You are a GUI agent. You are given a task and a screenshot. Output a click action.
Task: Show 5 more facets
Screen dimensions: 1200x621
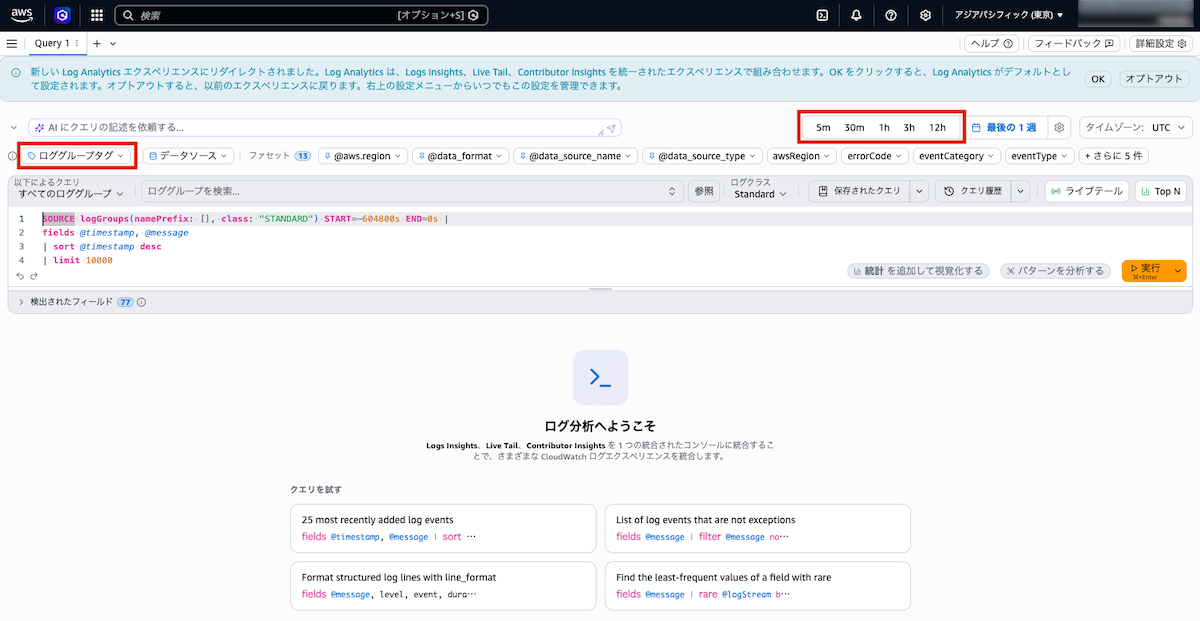click(x=1113, y=156)
